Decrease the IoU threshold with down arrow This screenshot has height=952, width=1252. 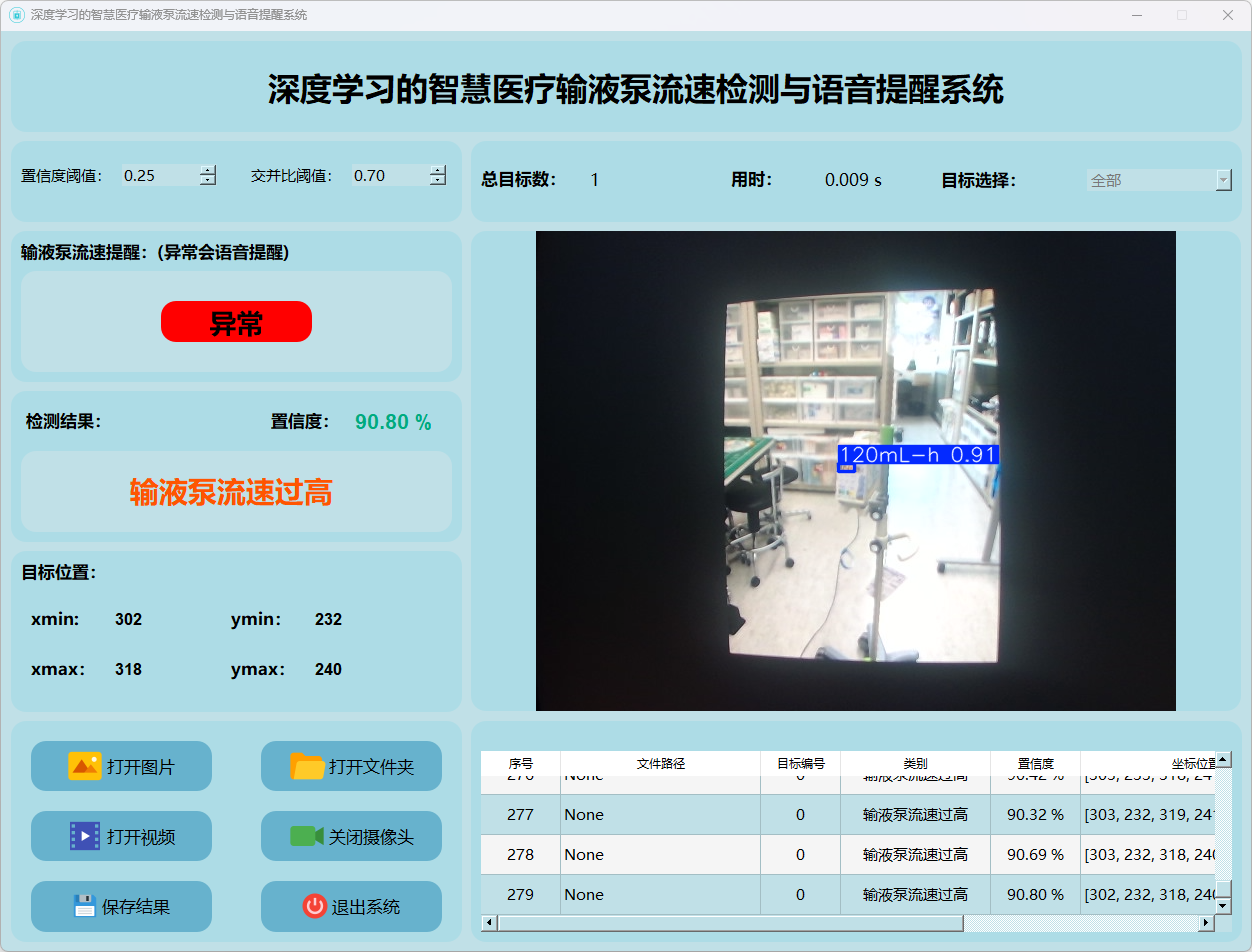(438, 181)
